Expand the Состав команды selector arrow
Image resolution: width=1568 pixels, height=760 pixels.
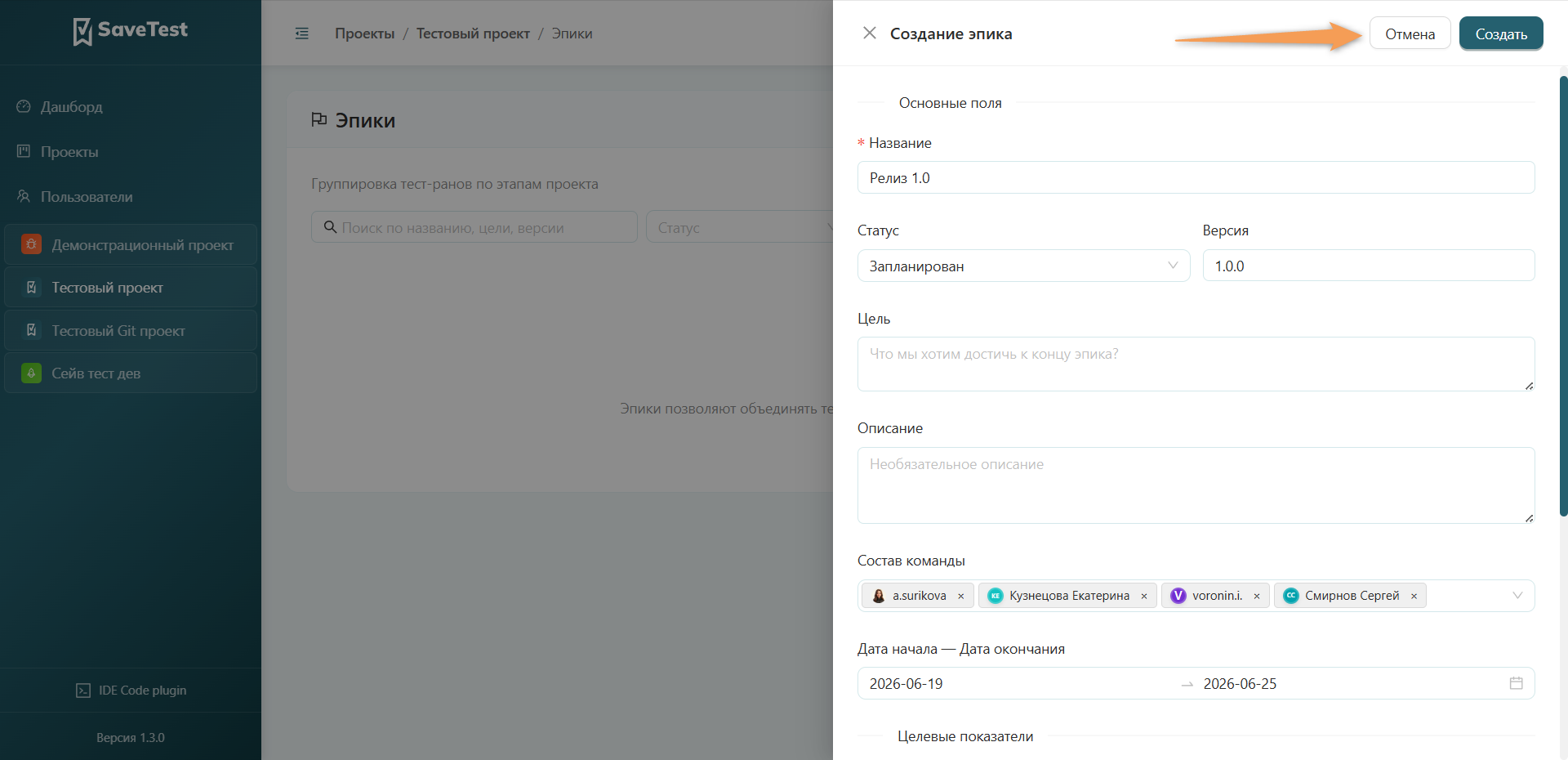(x=1517, y=596)
